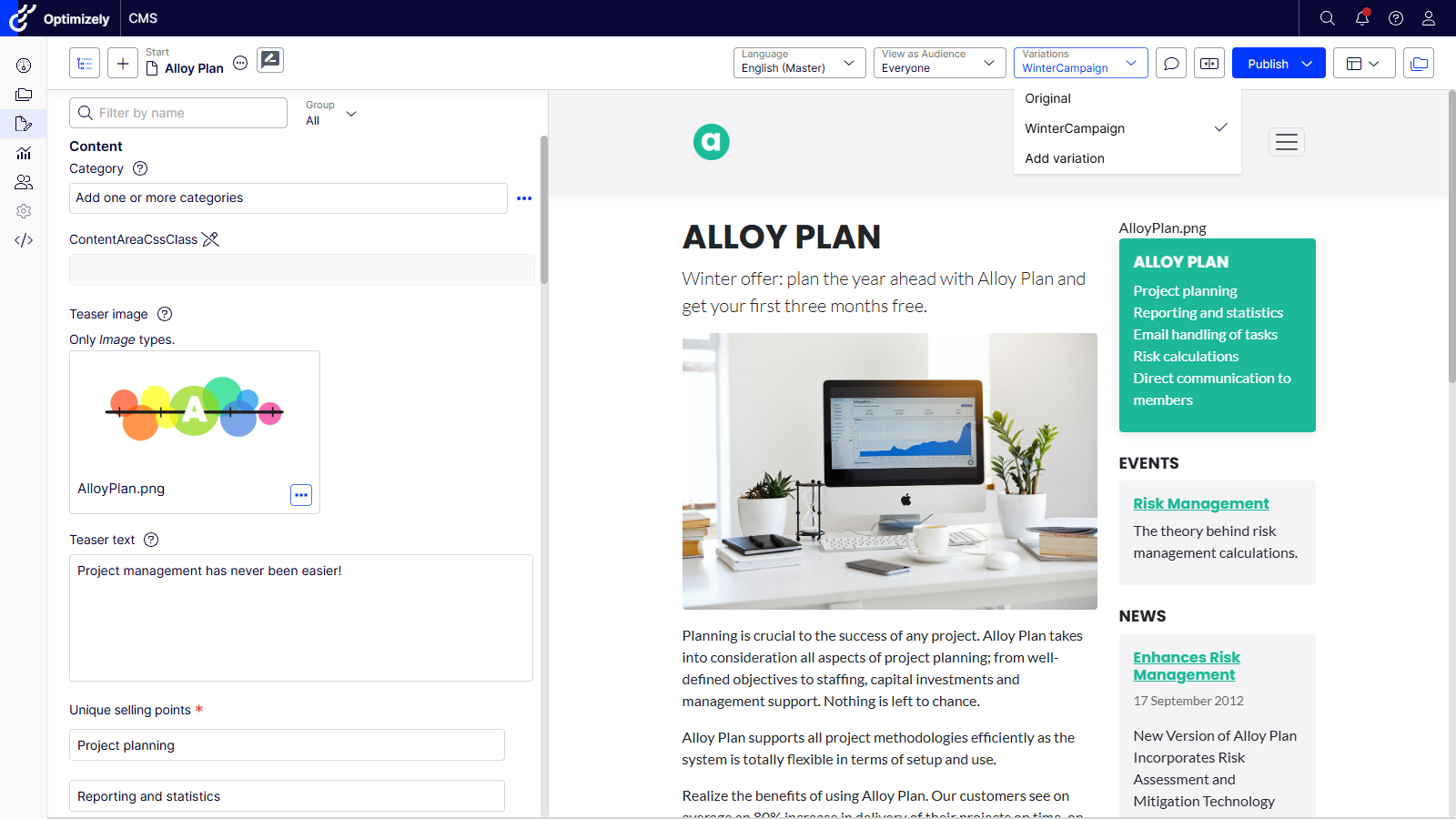Click the plus button to create content
Screen dimensions: 1456x819
[123, 64]
